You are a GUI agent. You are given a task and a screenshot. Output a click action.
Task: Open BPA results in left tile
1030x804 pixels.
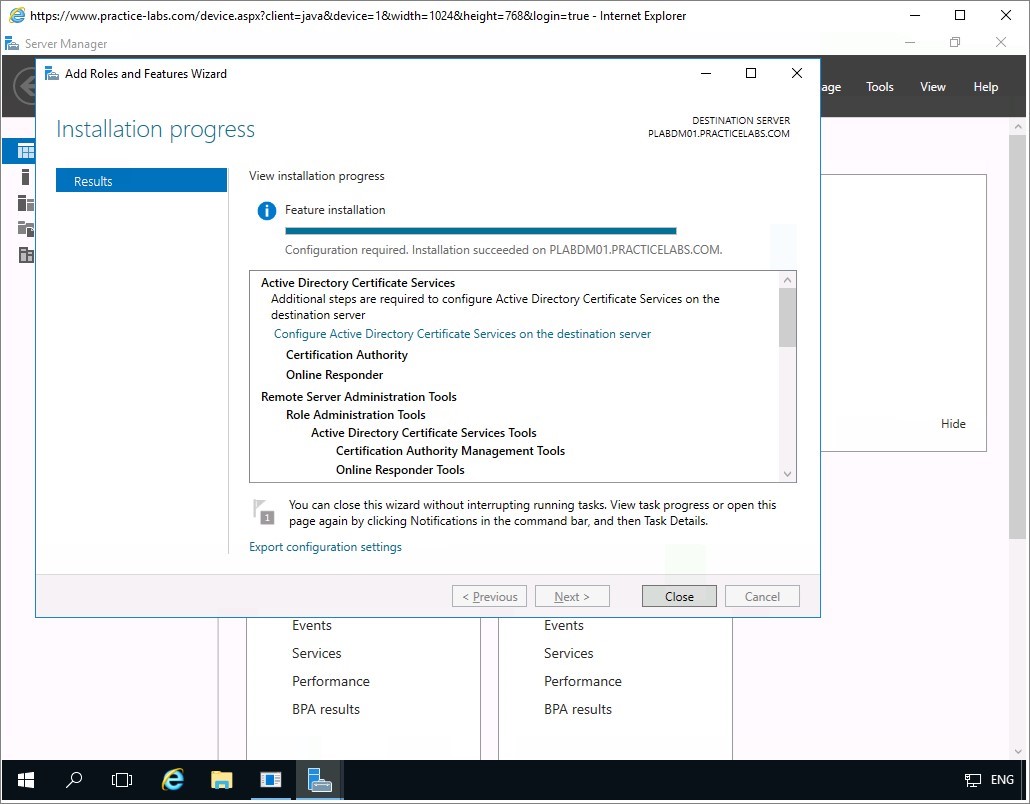pos(326,709)
